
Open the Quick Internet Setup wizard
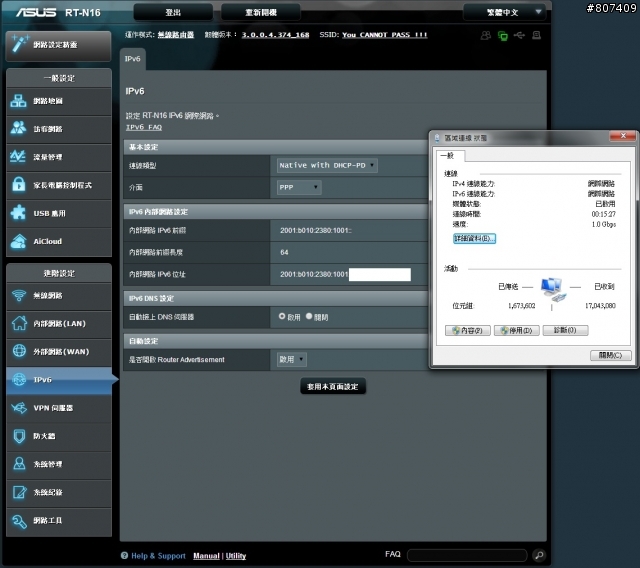pos(58,46)
